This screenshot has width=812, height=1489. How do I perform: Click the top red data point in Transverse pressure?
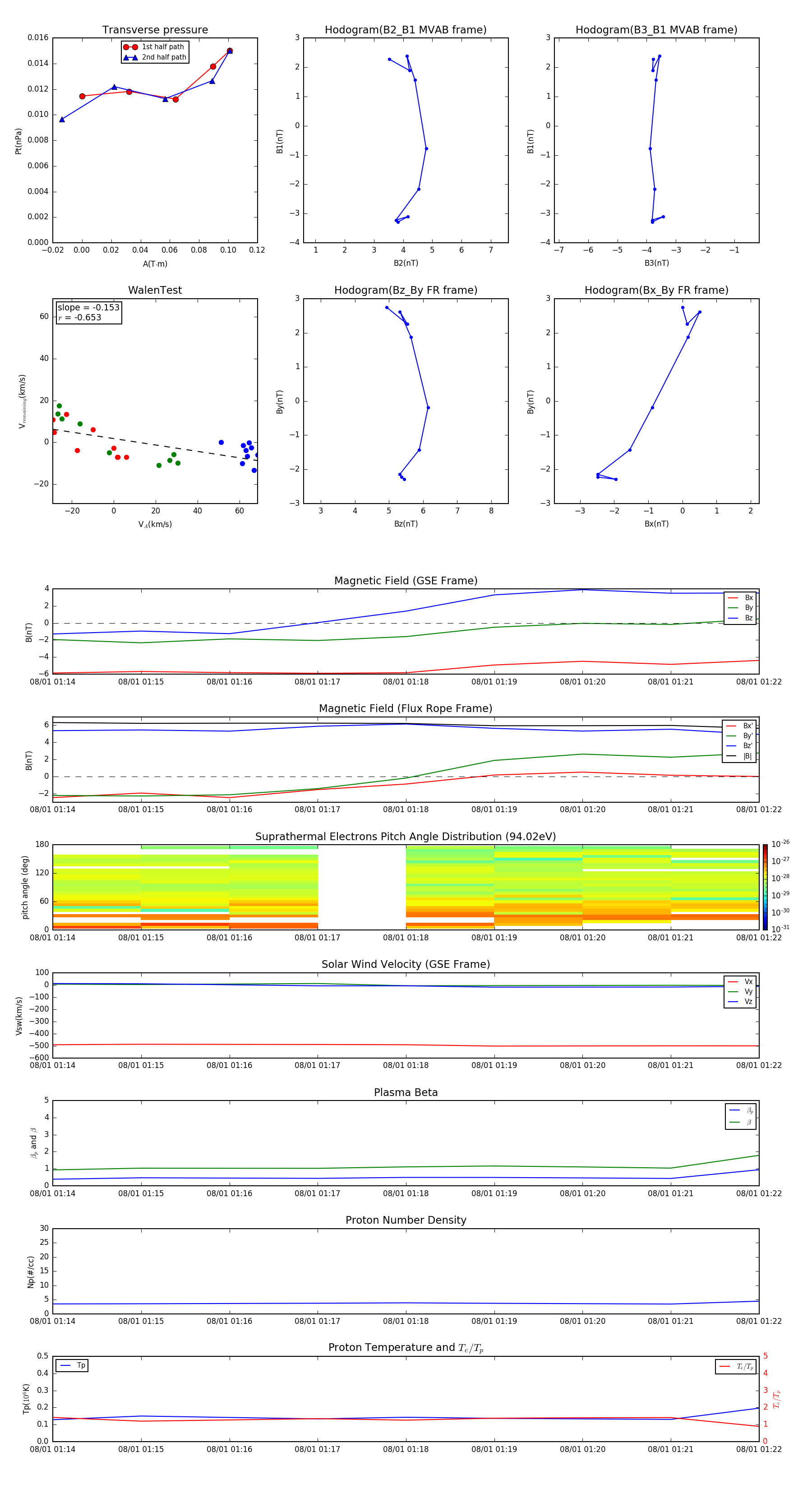230,51
